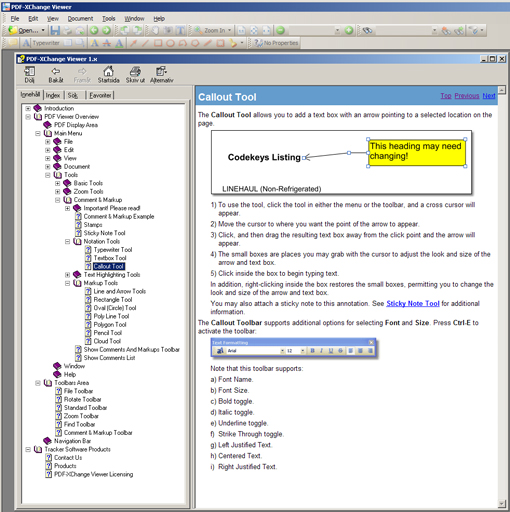
Task: Click the Open file toolbar button
Action: (23, 31)
